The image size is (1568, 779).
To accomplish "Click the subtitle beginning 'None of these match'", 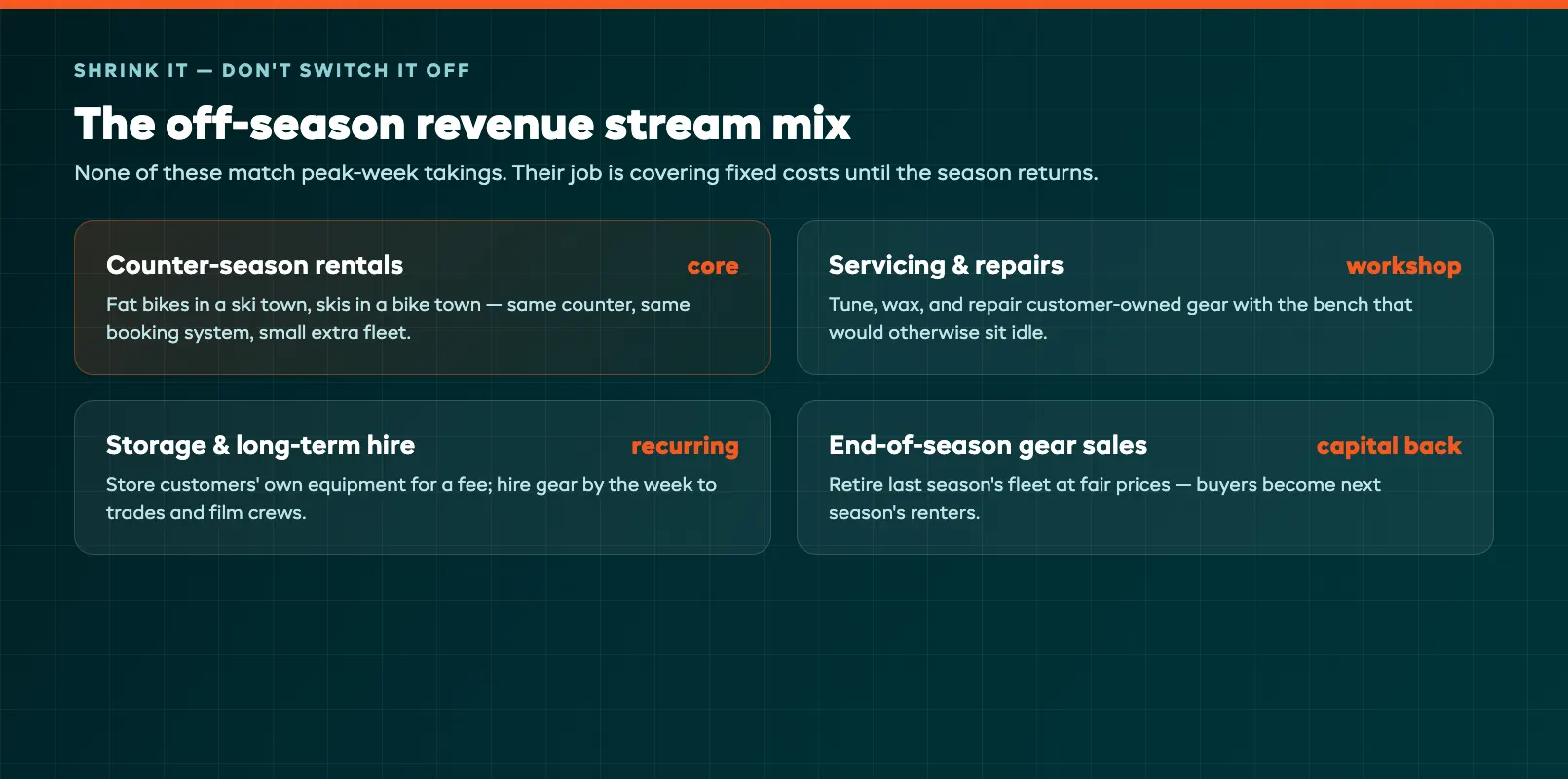I will 586,173.
